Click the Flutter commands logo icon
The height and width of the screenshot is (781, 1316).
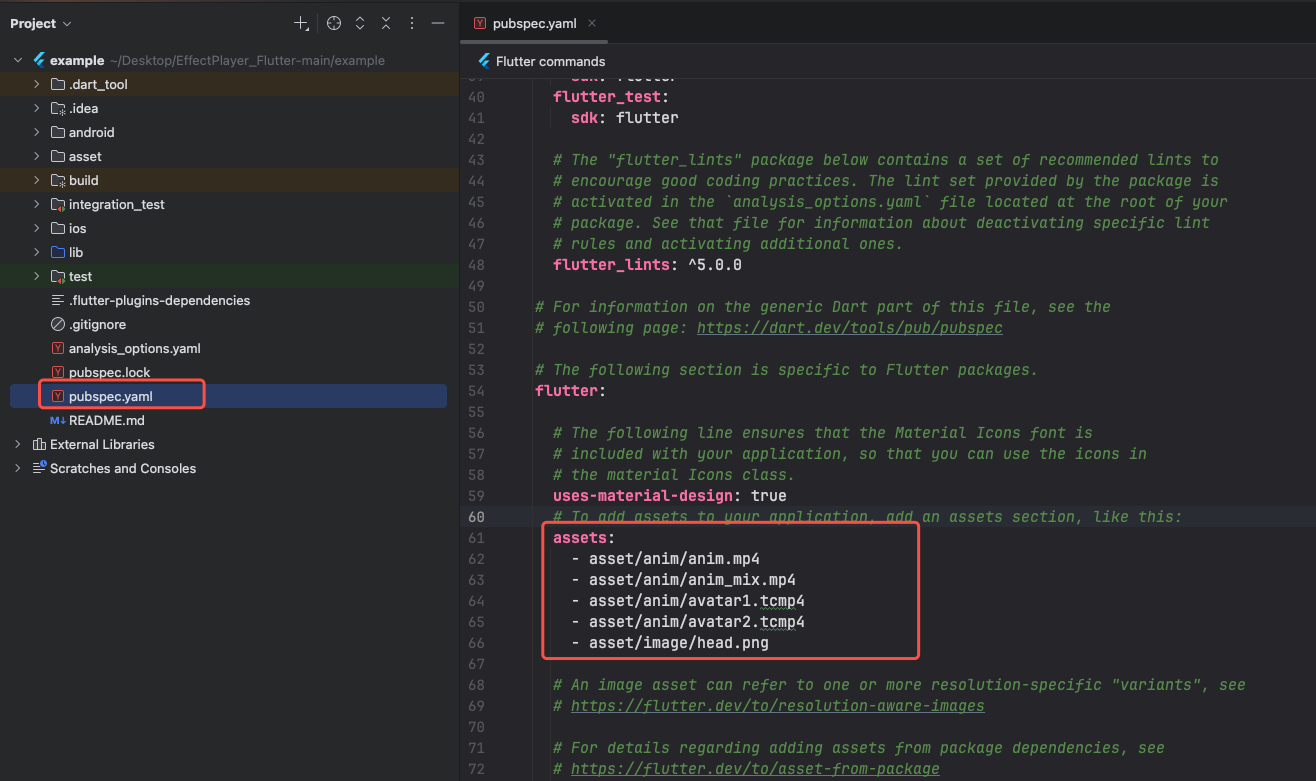click(484, 61)
